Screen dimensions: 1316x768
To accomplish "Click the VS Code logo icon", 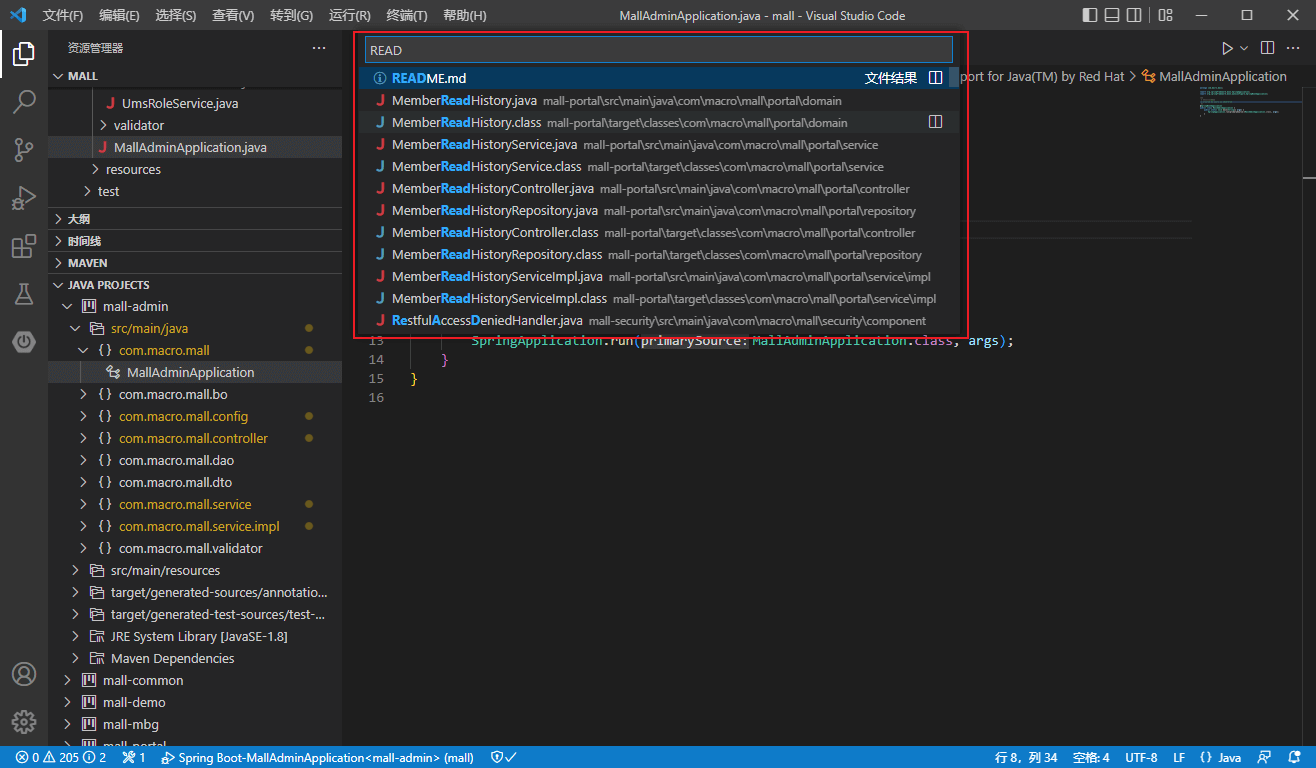I will (x=17, y=15).
